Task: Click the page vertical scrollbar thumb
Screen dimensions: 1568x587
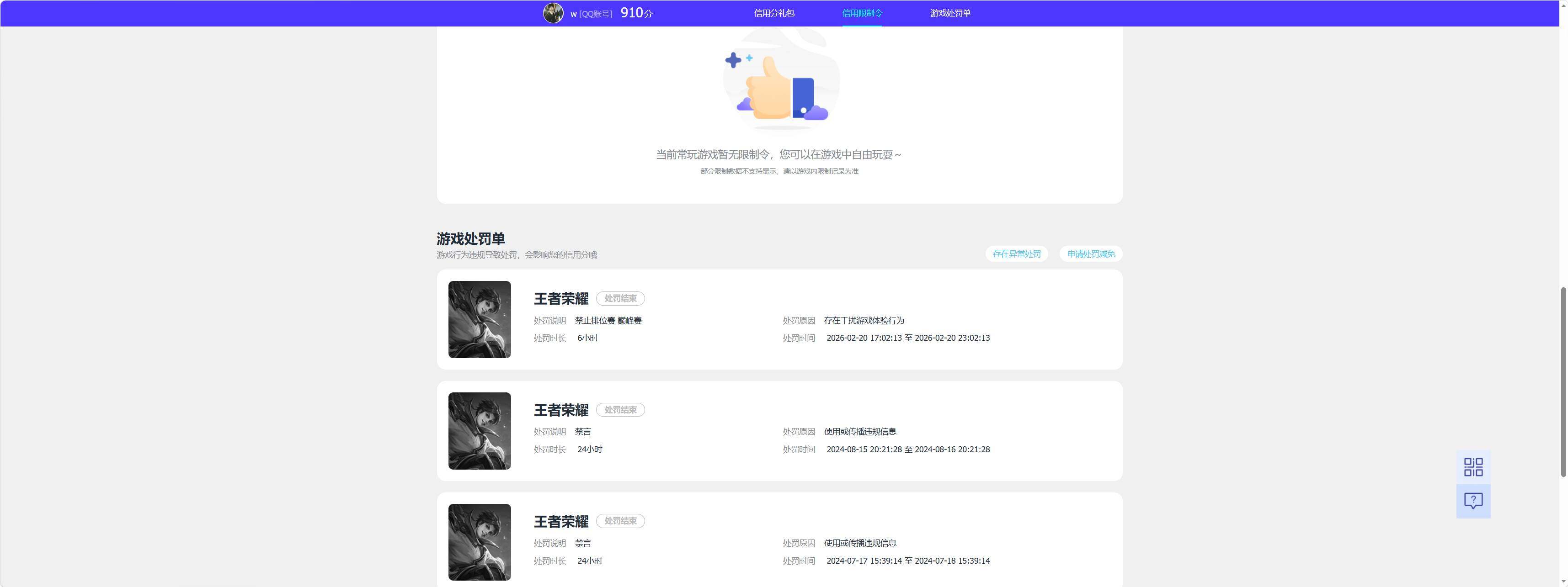Action: pyautogui.click(x=1563, y=382)
